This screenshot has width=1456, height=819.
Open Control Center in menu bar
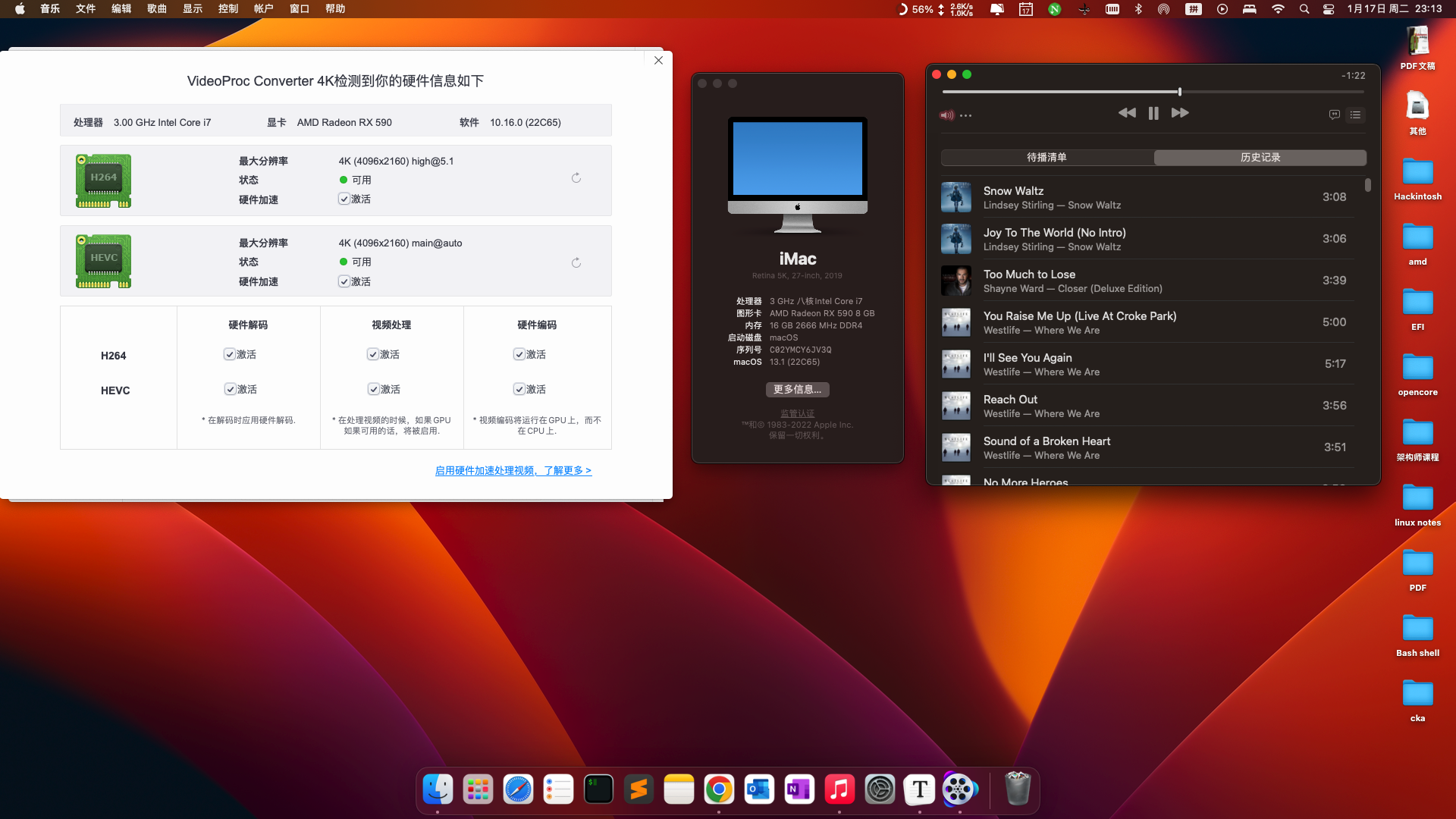pyautogui.click(x=1329, y=9)
